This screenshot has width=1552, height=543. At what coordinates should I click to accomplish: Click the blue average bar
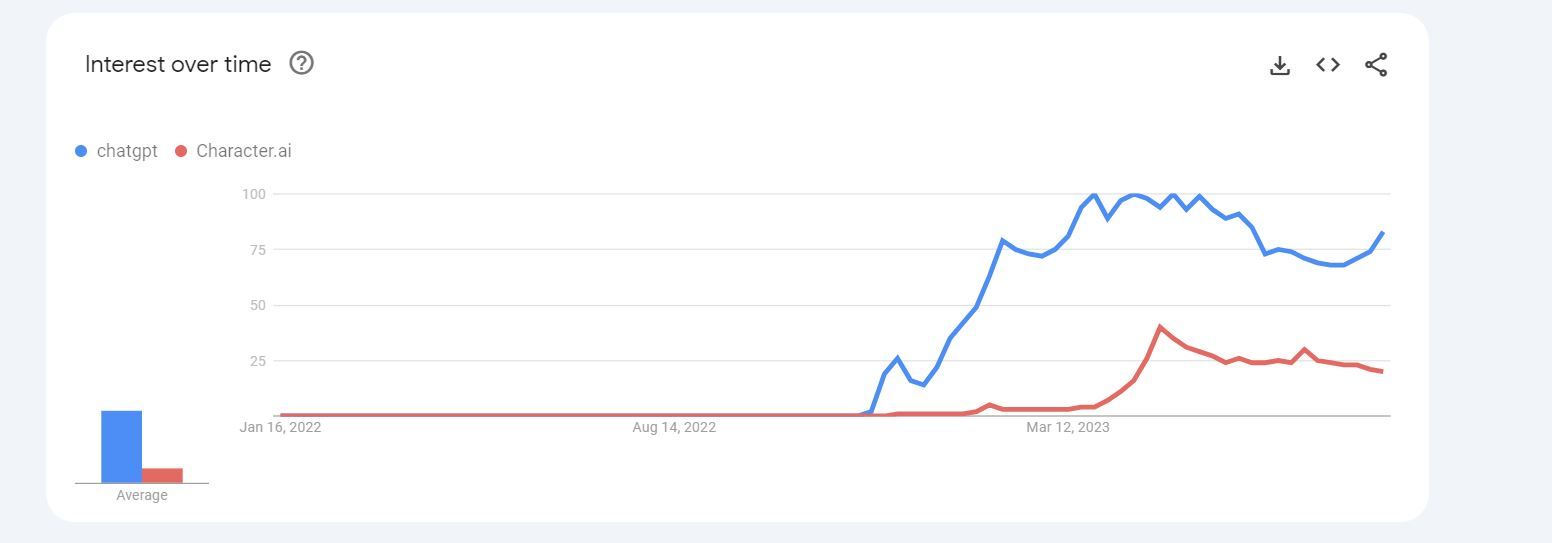(121, 446)
